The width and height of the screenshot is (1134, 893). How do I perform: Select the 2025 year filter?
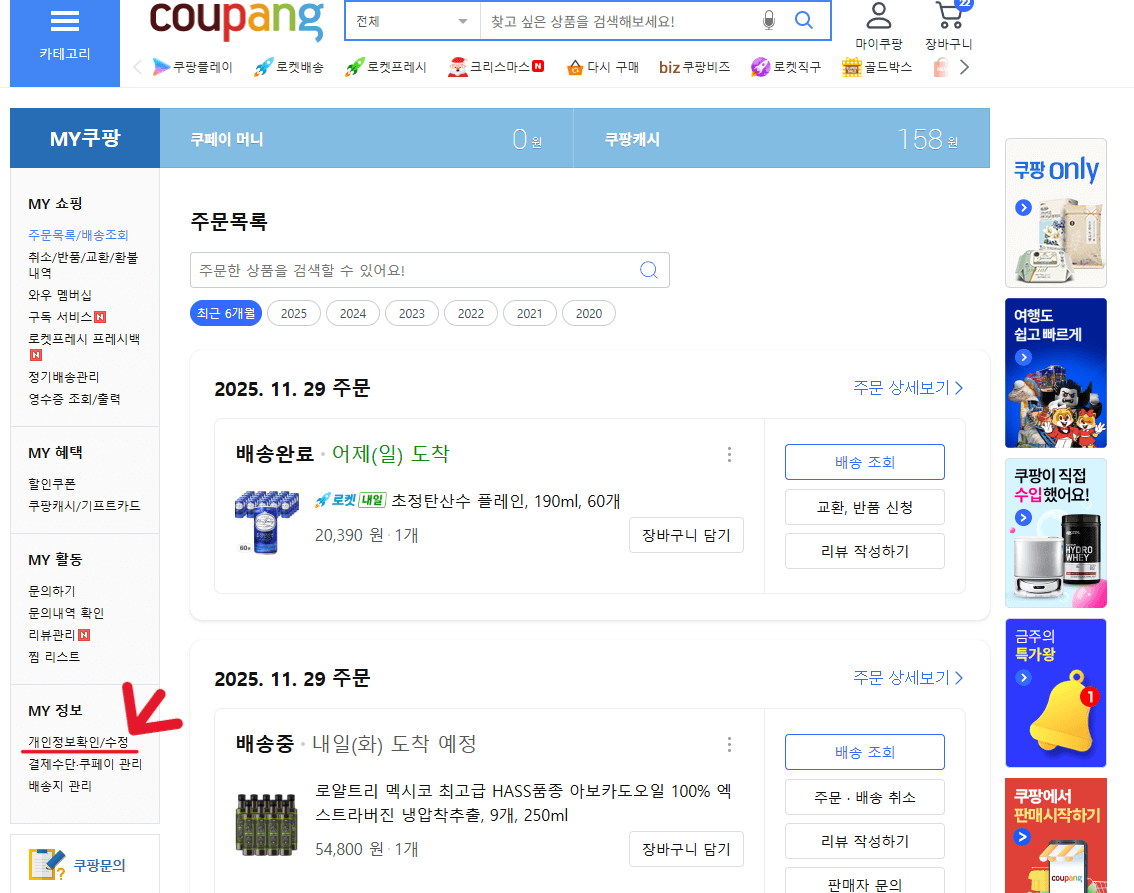(294, 313)
